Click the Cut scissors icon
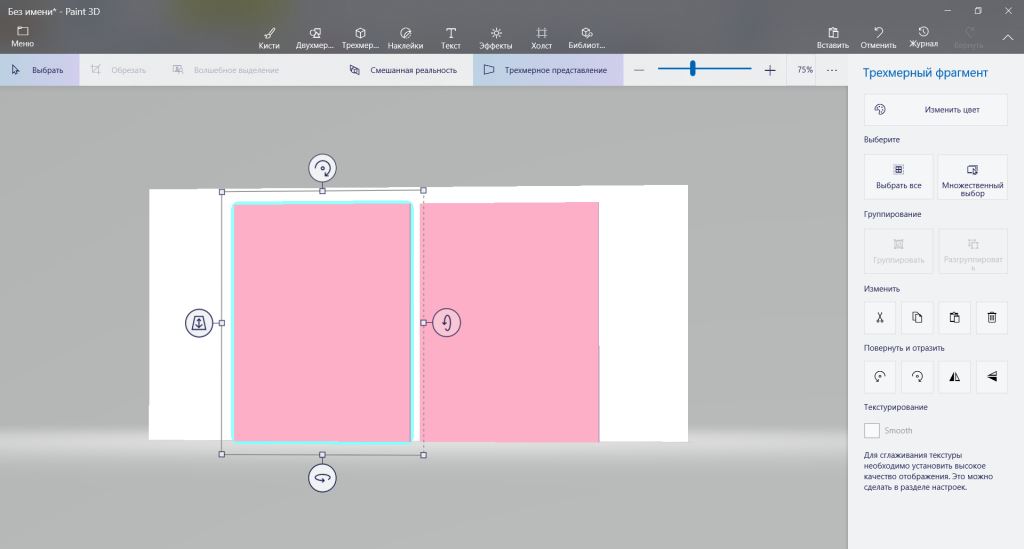The width and height of the screenshot is (1024, 549). click(x=879, y=318)
